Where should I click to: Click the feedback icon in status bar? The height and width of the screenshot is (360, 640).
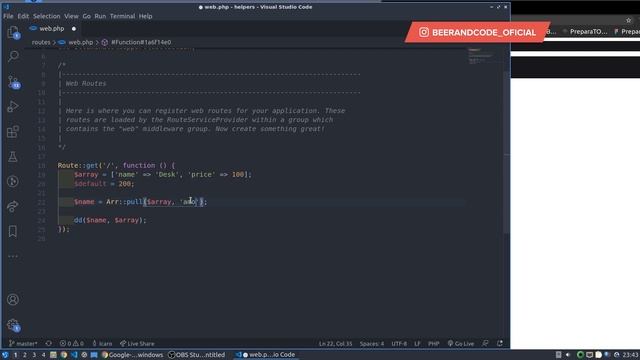tap(485, 344)
